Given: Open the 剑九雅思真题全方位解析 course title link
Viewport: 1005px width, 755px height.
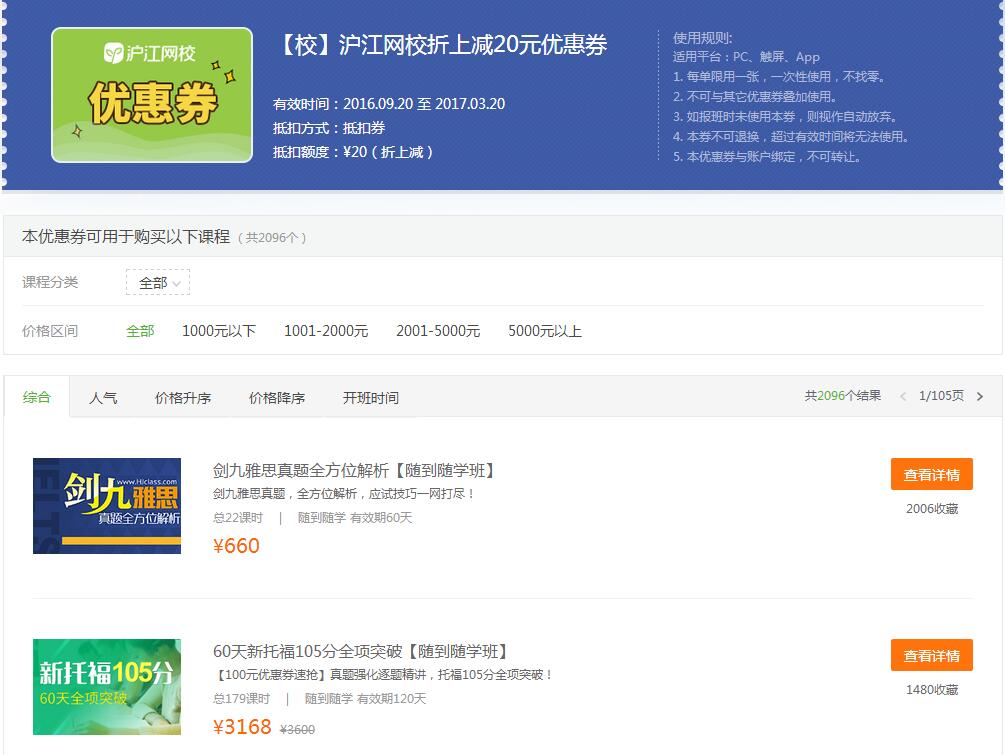Looking at the screenshot, I should [x=354, y=471].
